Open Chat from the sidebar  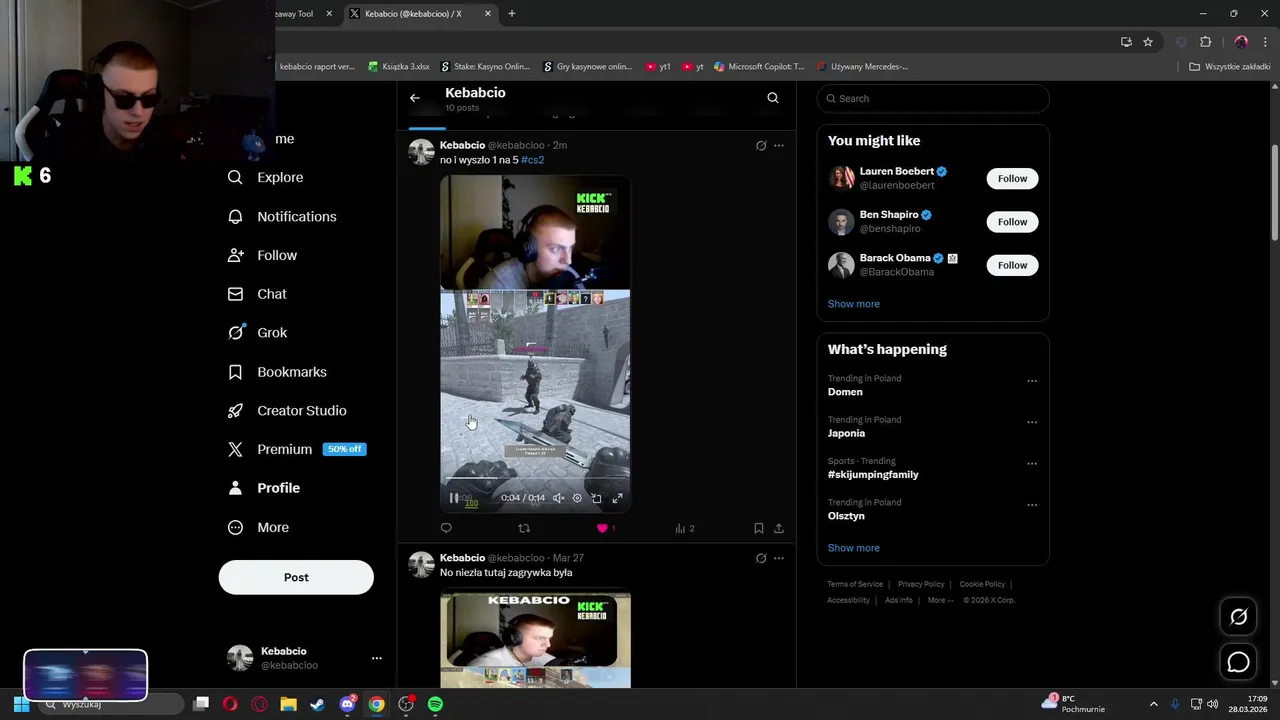[257, 294]
